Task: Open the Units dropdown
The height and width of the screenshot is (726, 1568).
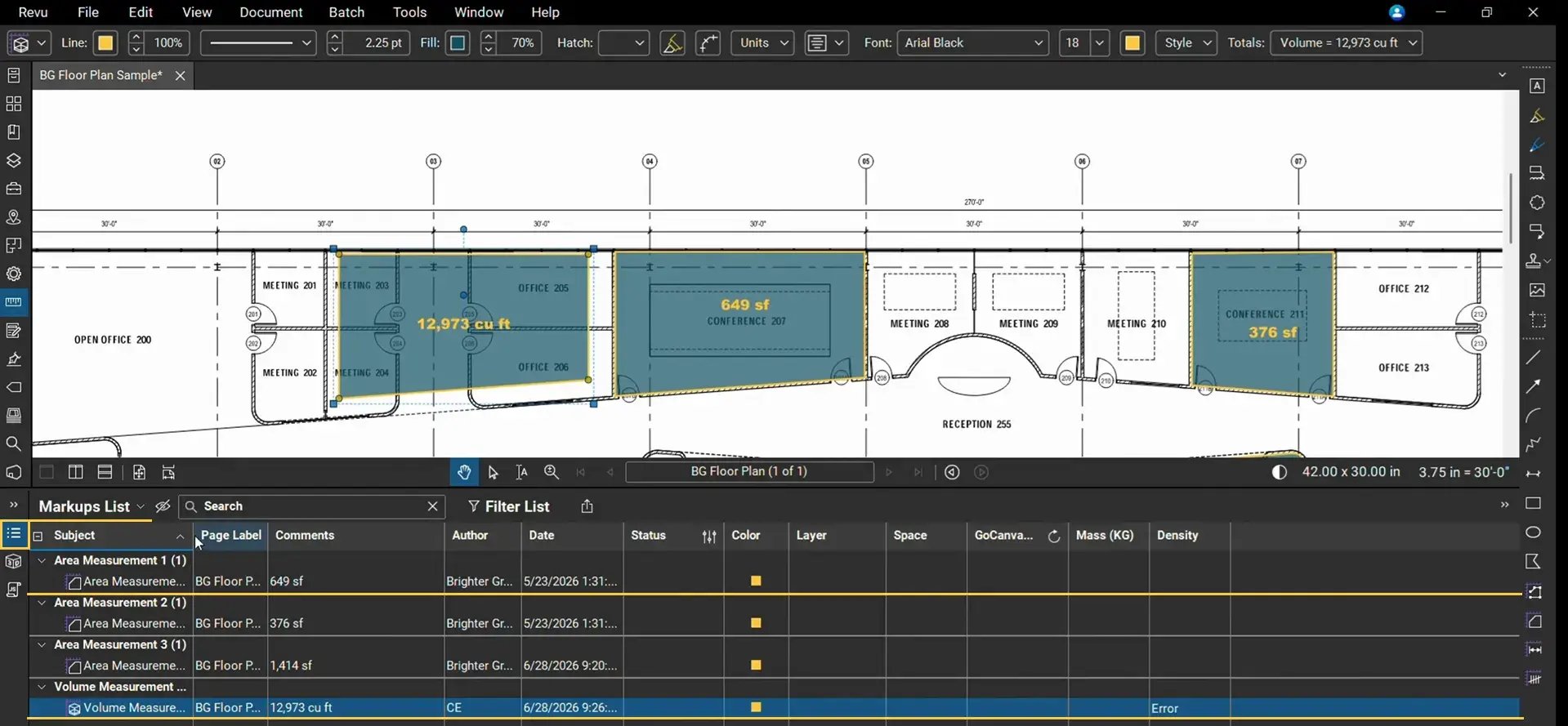Action: coord(762,42)
